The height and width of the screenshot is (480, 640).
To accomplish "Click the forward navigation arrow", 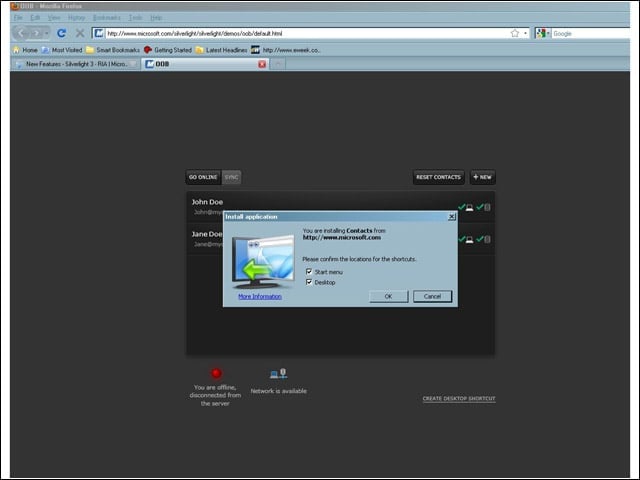I will [36, 33].
